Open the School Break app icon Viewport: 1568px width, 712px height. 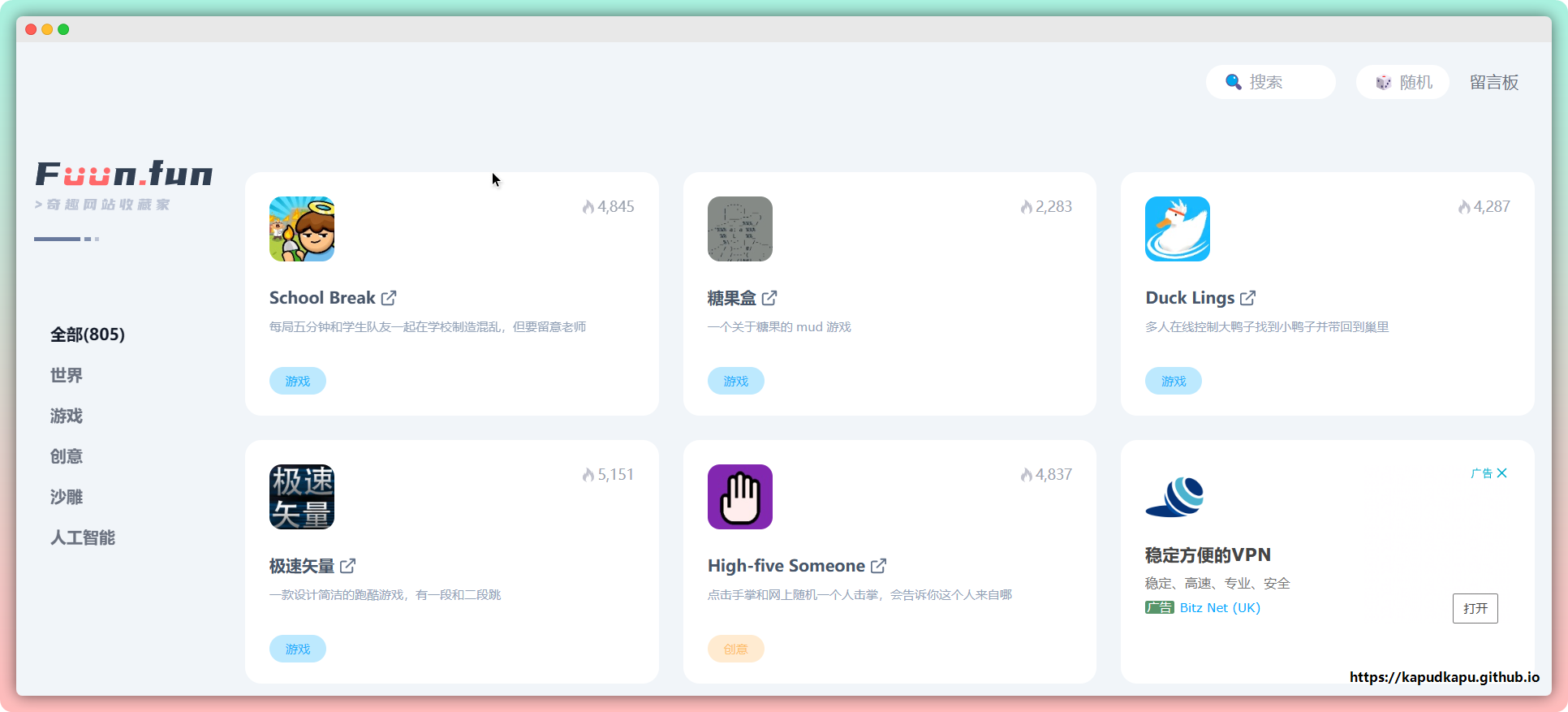coord(301,229)
